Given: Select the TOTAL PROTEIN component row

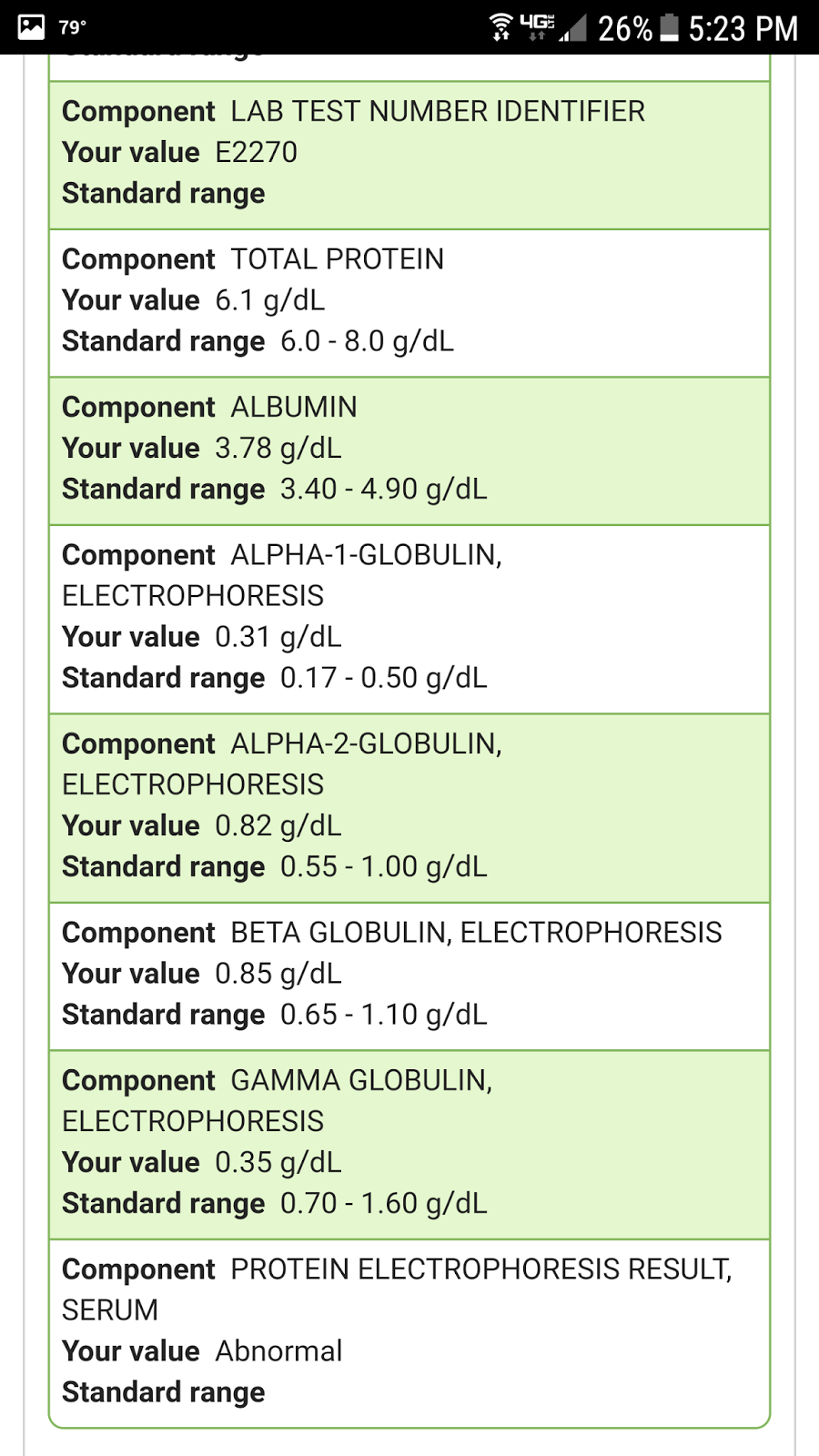Looking at the screenshot, I should 409,303.
